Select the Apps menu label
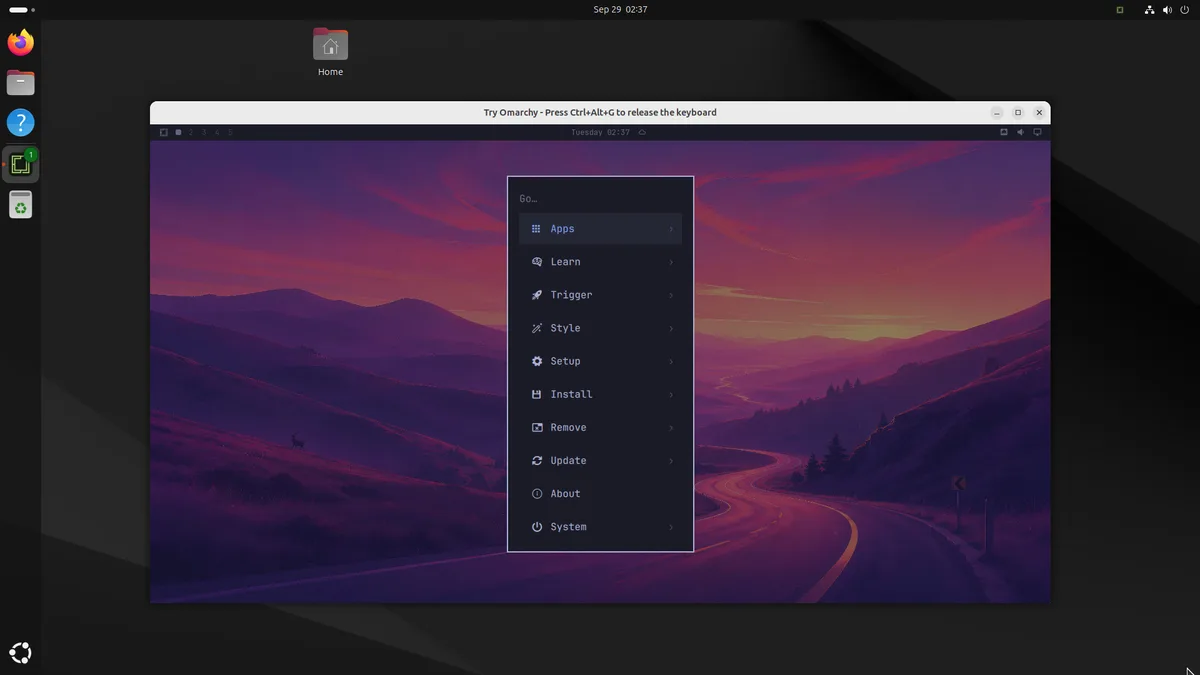This screenshot has height=675, width=1200. [562, 229]
